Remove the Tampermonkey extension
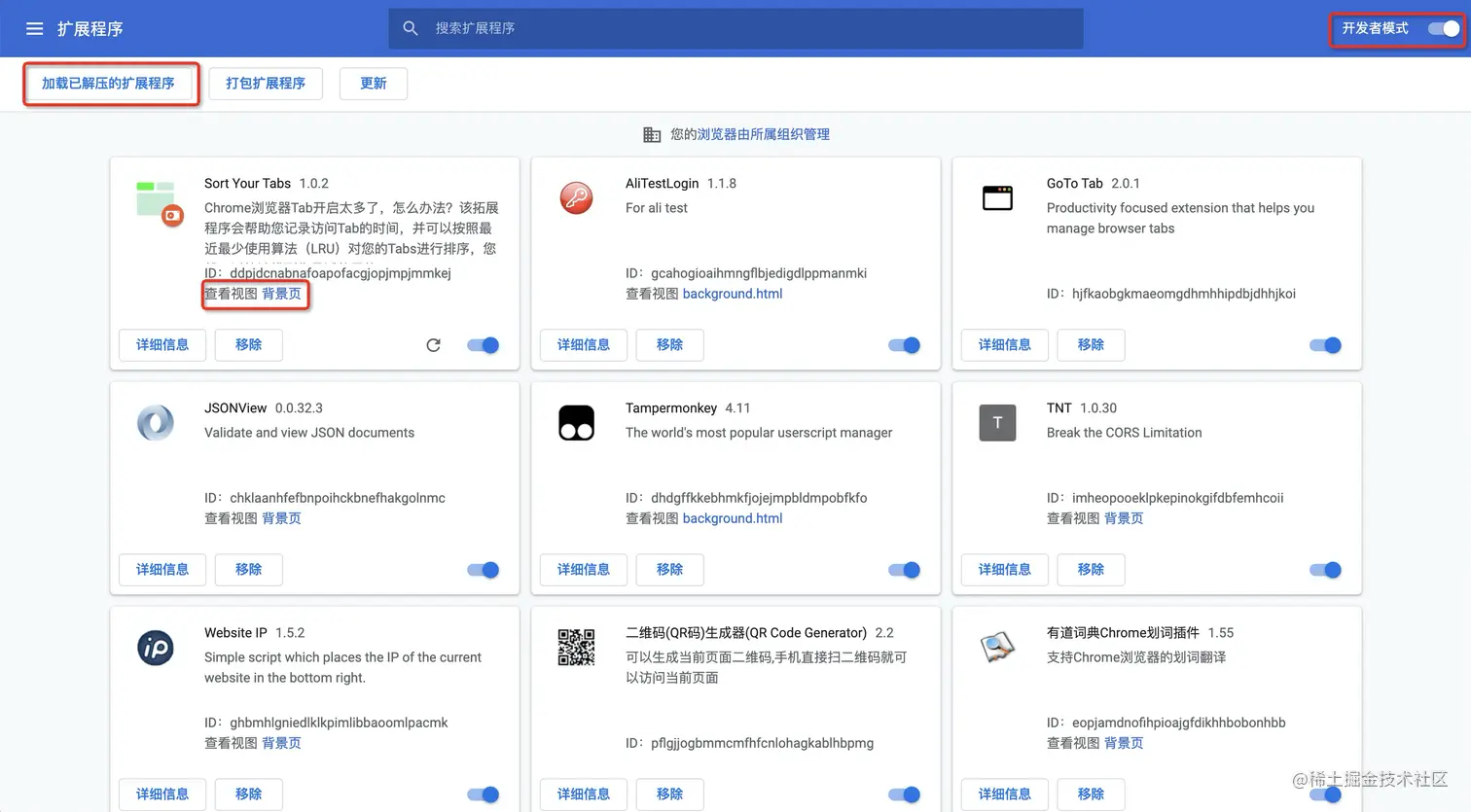This screenshot has width=1471, height=812. 669,570
